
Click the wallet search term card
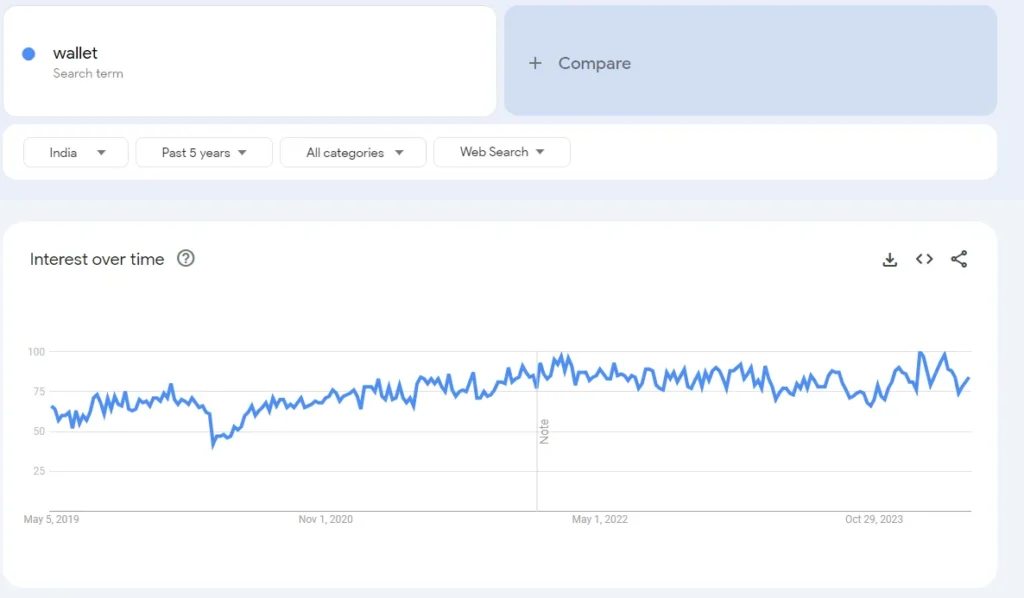(x=250, y=60)
